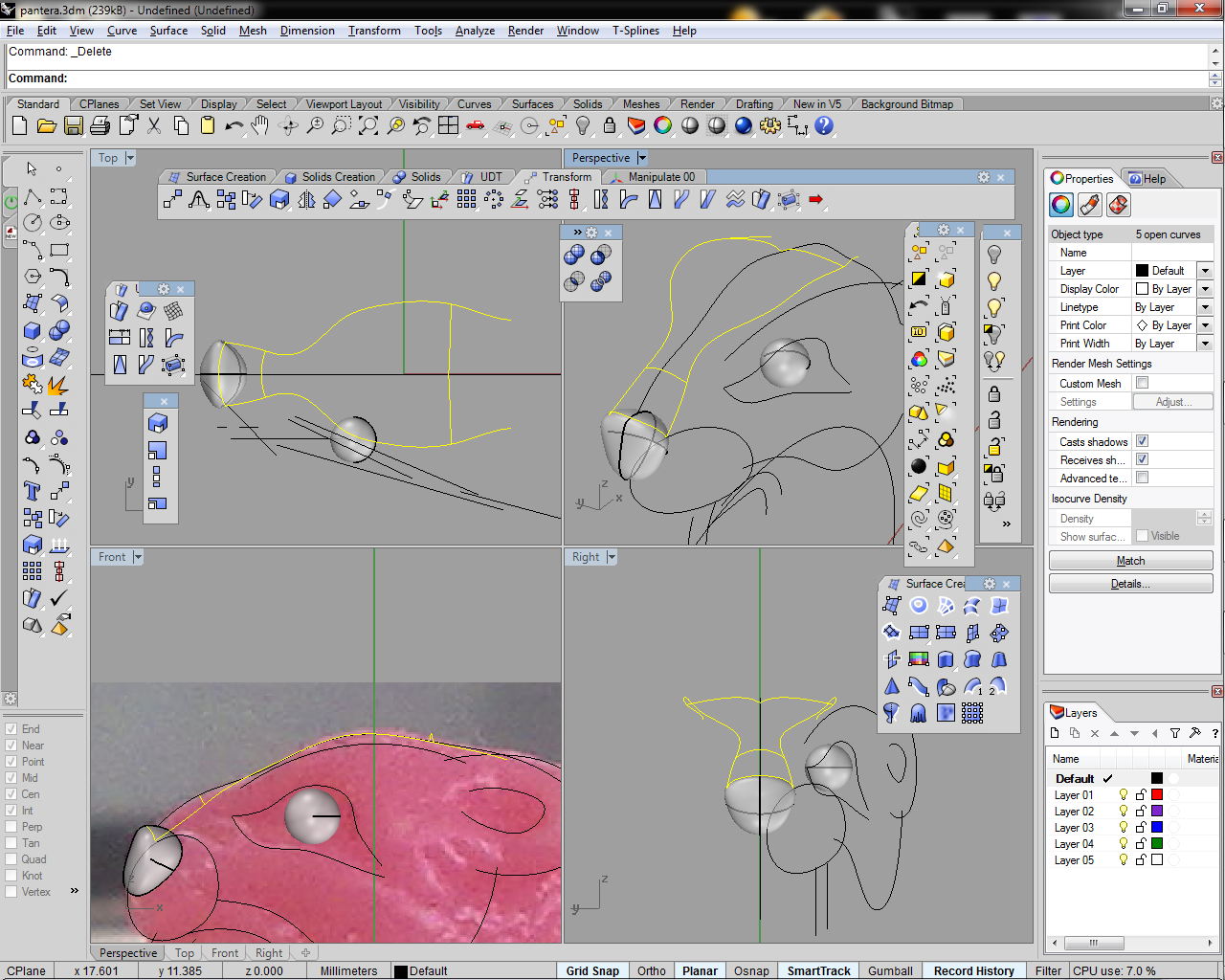
Task: Click the Save file icon in toolbar
Action: [73, 125]
